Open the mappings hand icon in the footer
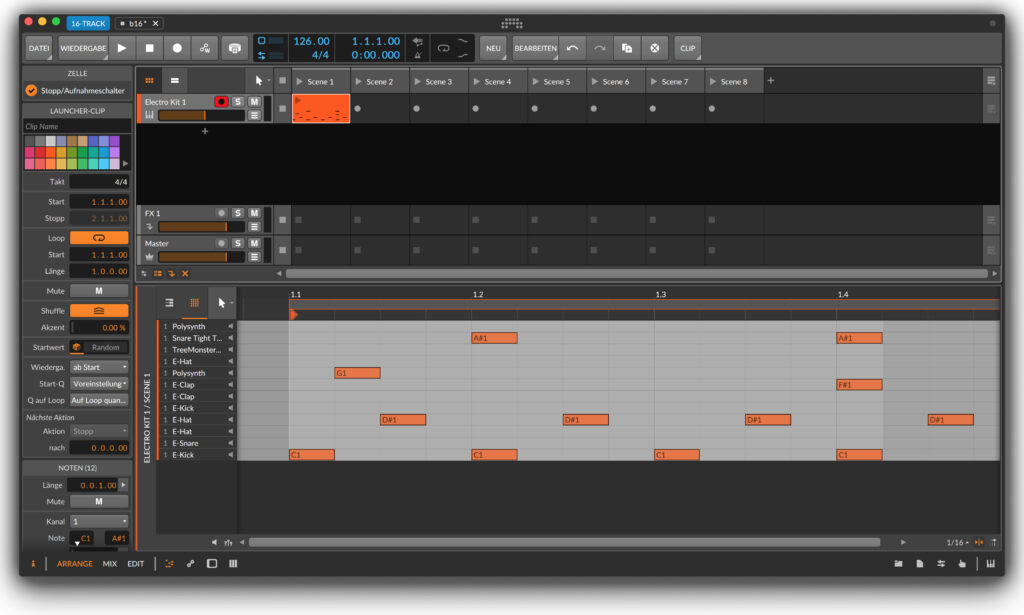1024x615 pixels. [x=962, y=563]
